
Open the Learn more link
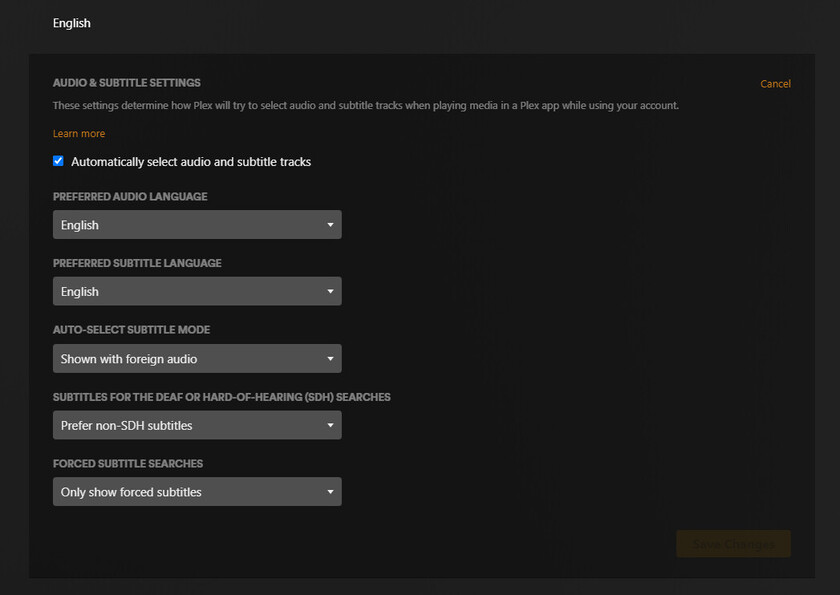[79, 134]
